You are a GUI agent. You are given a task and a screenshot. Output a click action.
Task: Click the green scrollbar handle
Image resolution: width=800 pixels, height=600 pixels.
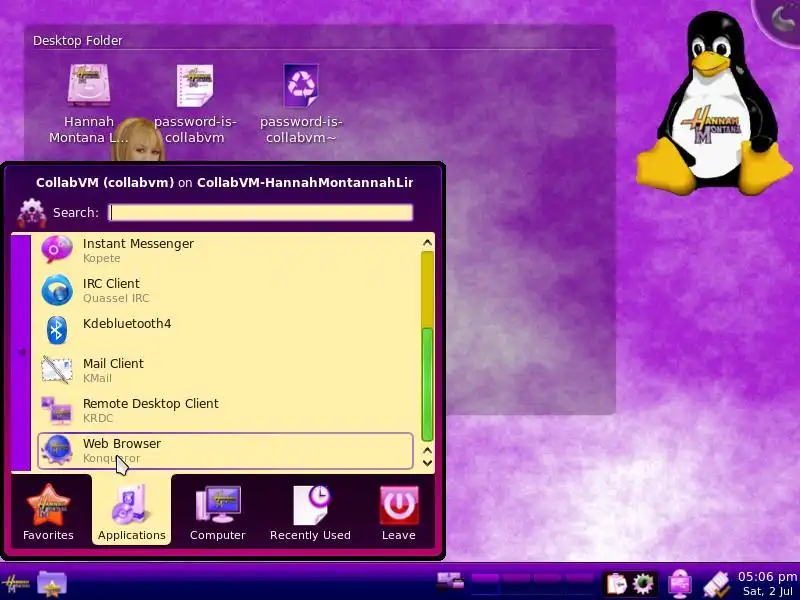(428, 384)
